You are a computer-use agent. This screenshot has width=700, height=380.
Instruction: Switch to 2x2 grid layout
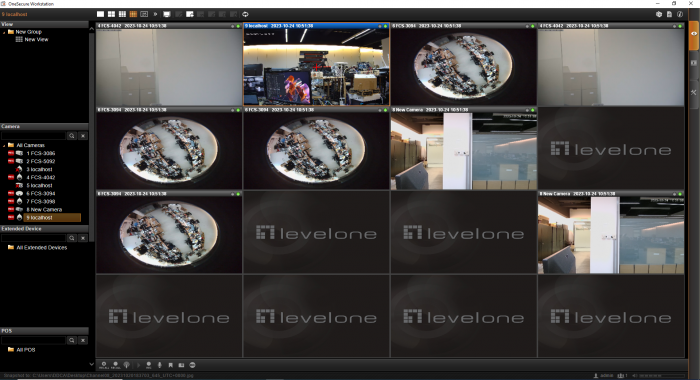[111, 14]
